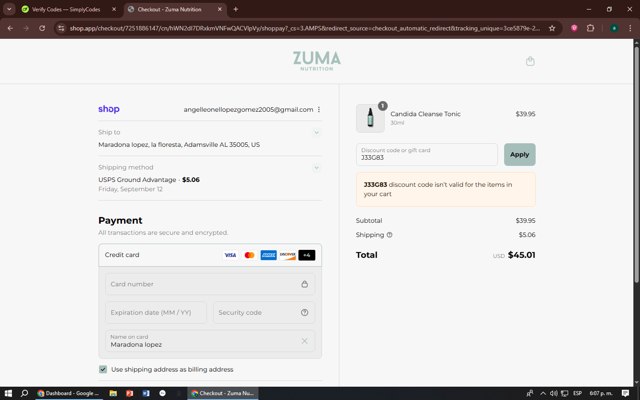Open the Chrome three-dot menu
This screenshot has height=400, width=640.
(630, 28)
